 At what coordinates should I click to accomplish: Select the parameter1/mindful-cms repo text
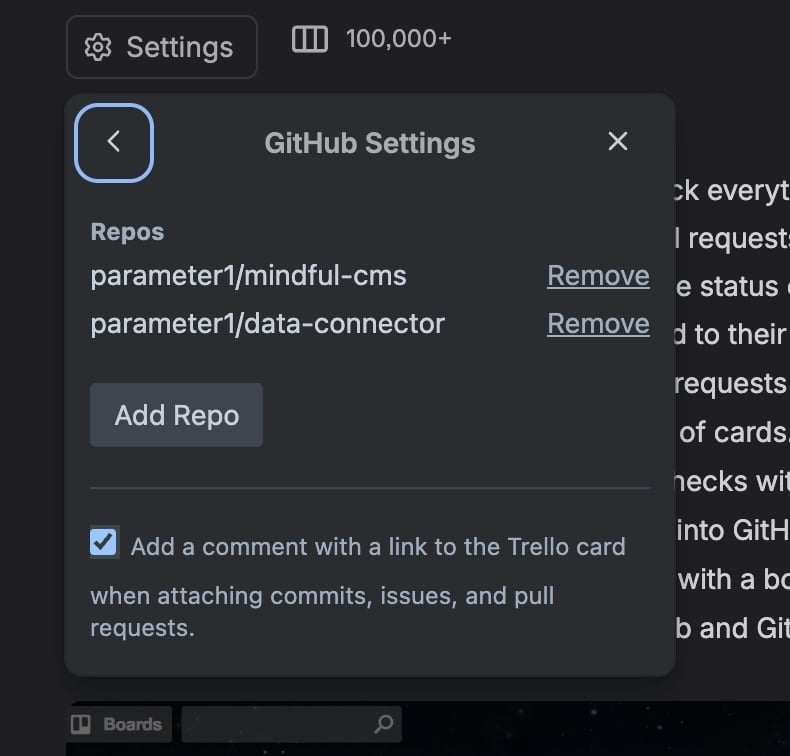click(x=248, y=276)
